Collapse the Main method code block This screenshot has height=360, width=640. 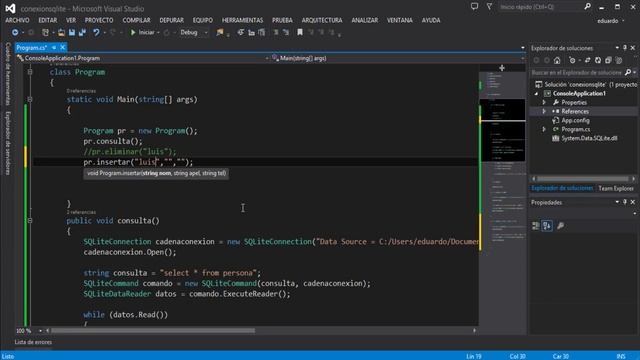click(x=30, y=99)
